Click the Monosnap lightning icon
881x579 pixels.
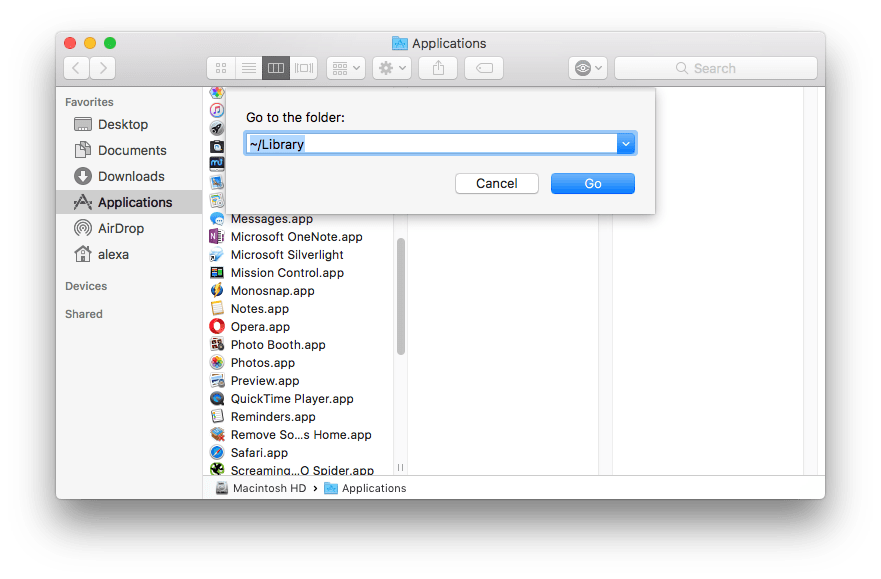(x=217, y=290)
